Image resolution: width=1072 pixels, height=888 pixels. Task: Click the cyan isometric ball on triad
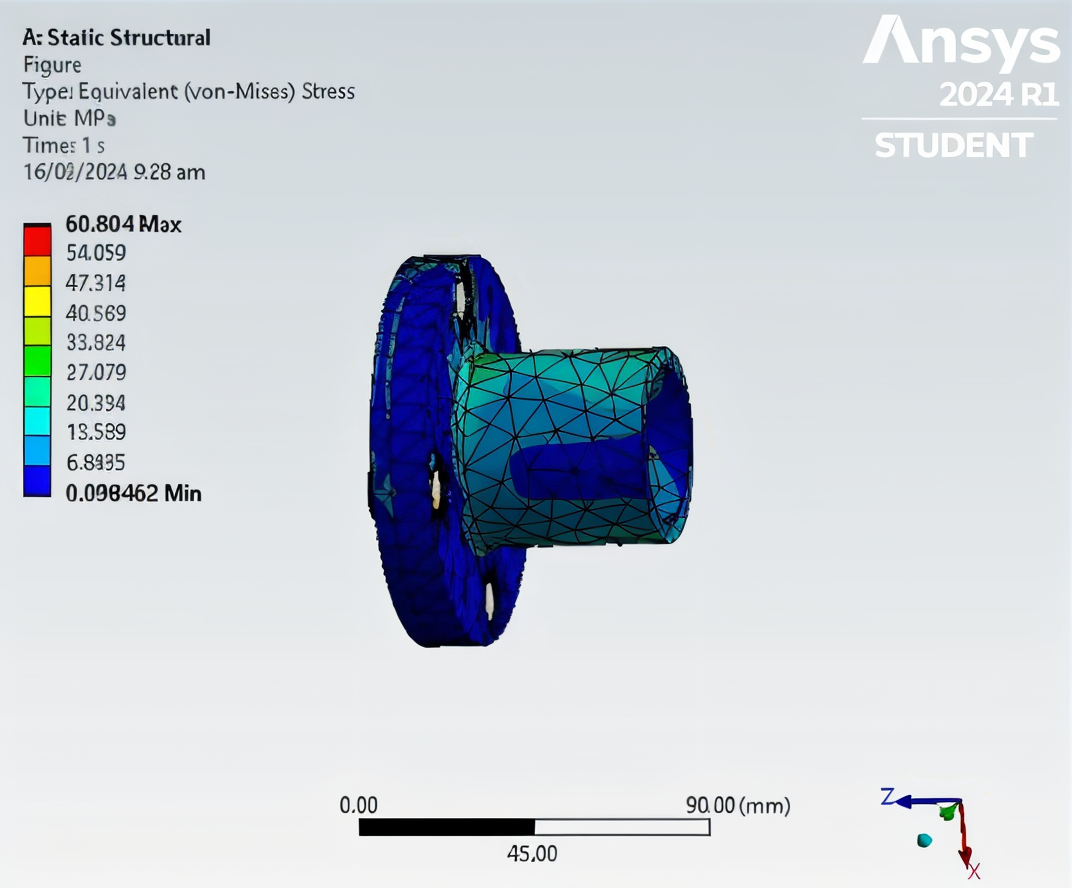tap(924, 840)
